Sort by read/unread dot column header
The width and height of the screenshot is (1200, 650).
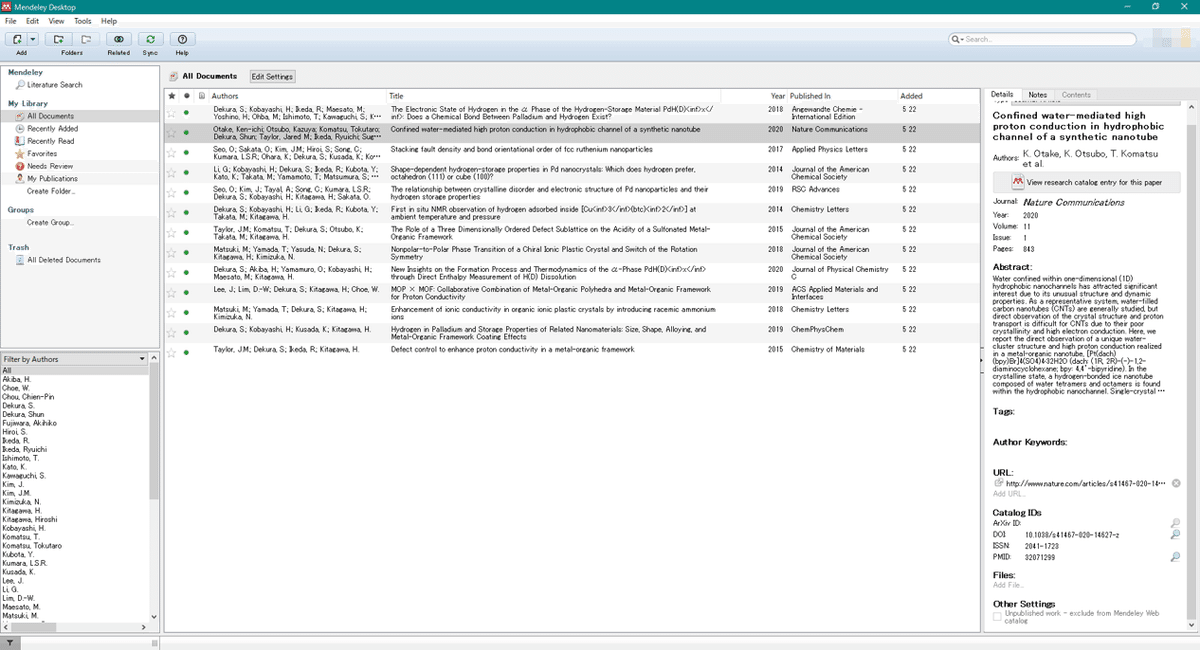click(186, 96)
